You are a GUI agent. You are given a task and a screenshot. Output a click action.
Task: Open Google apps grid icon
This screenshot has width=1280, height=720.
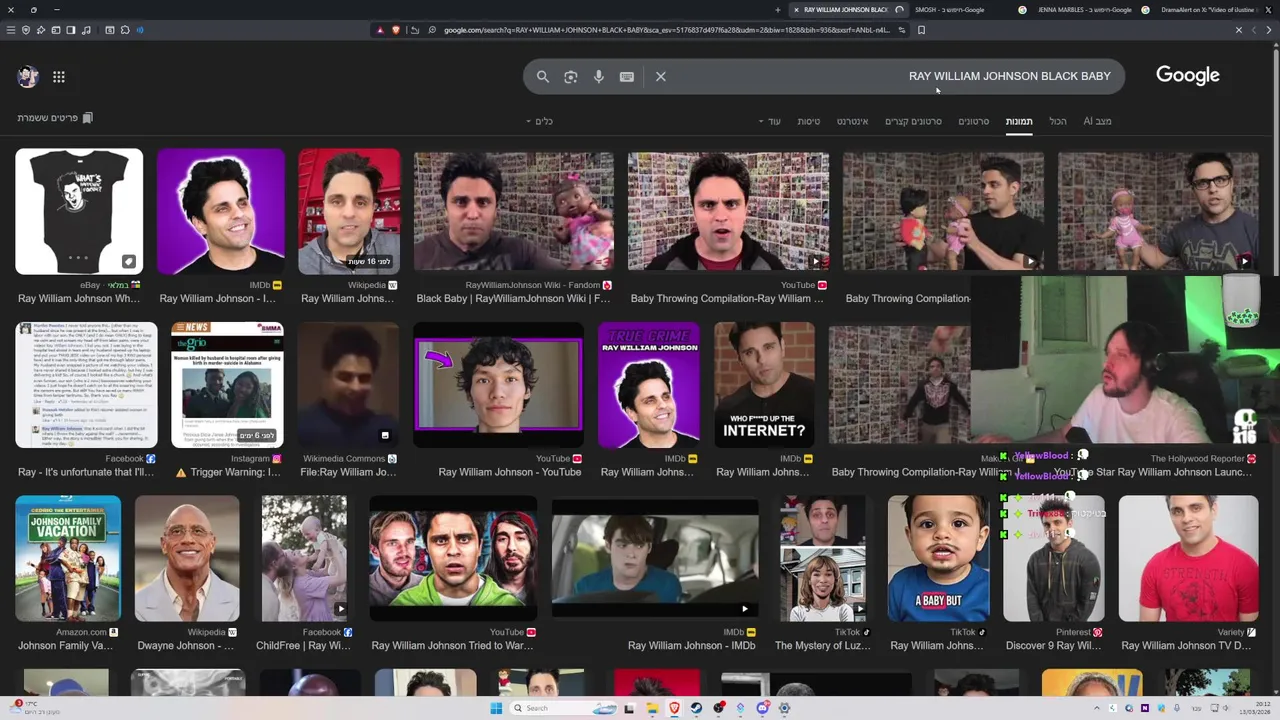[59, 77]
